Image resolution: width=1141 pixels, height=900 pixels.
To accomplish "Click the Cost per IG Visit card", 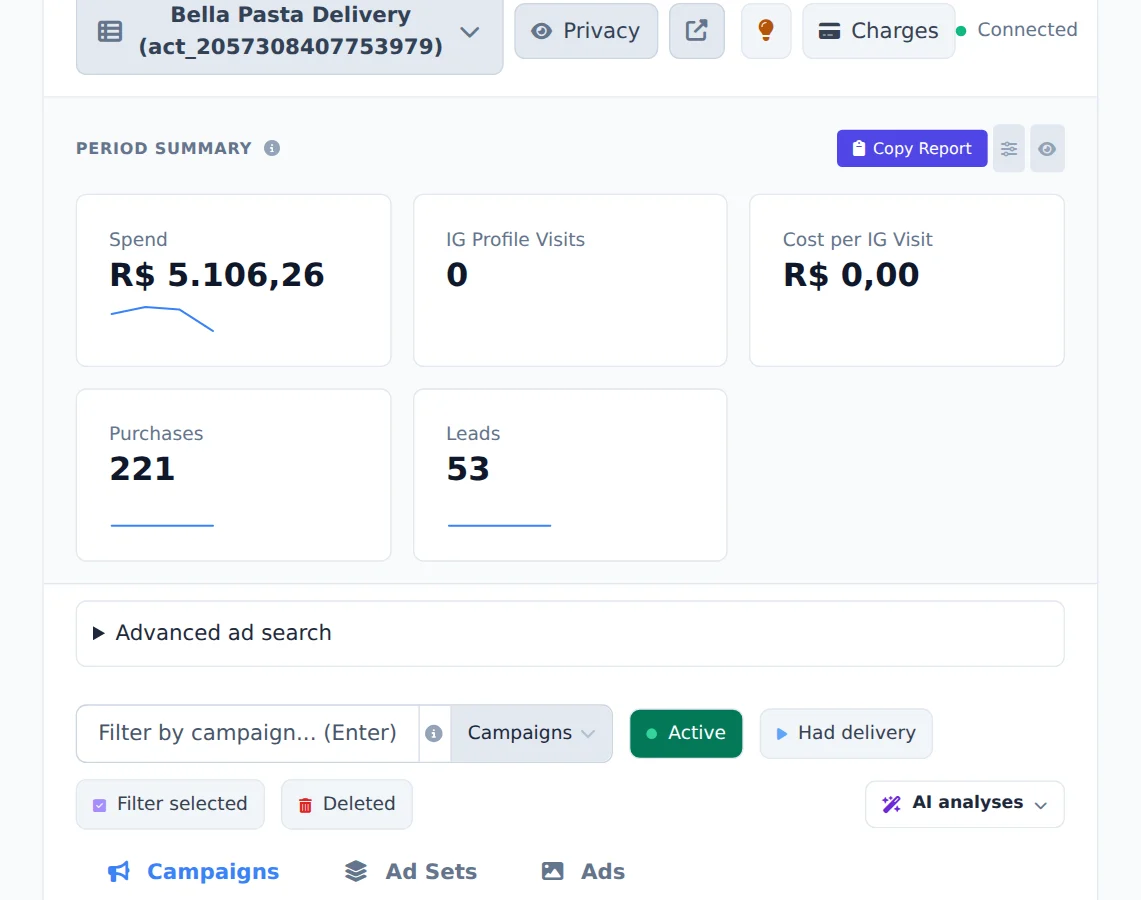I will [907, 280].
